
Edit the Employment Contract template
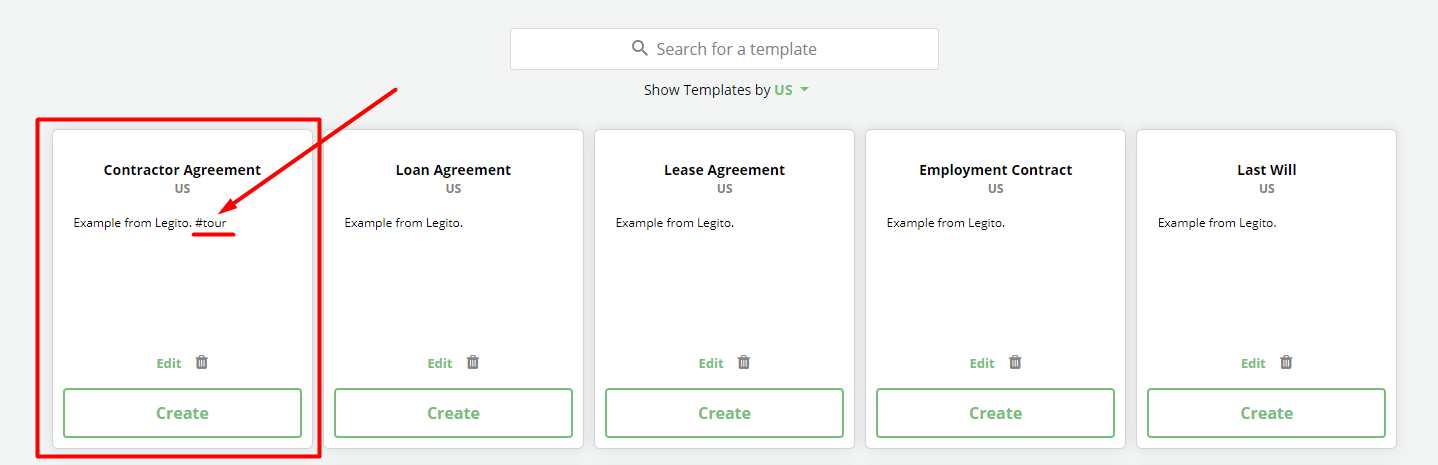(x=982, y=364)
